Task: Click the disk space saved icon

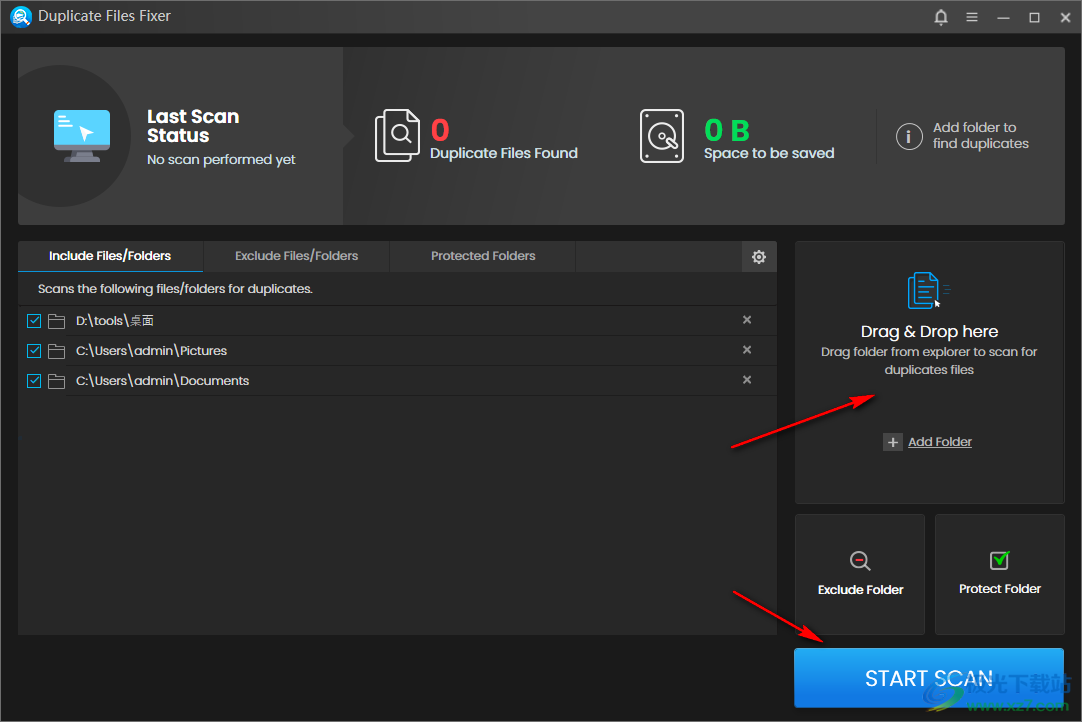Action: click(x=662, y=135)
